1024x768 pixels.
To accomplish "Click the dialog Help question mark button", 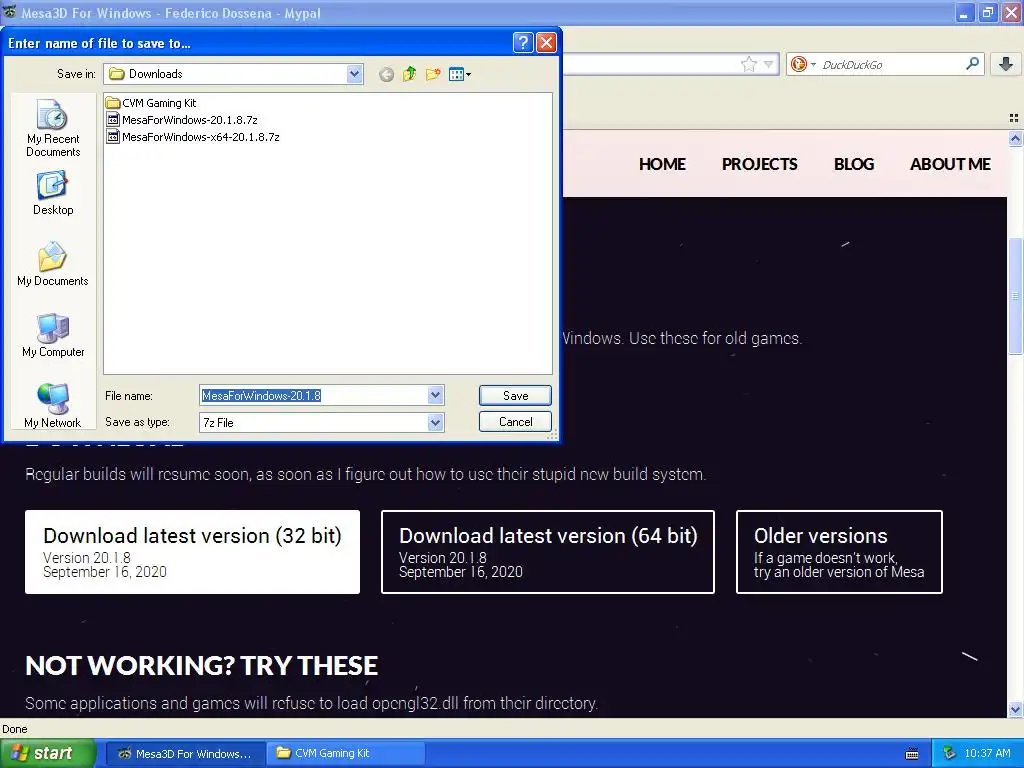I will point(523,42).
